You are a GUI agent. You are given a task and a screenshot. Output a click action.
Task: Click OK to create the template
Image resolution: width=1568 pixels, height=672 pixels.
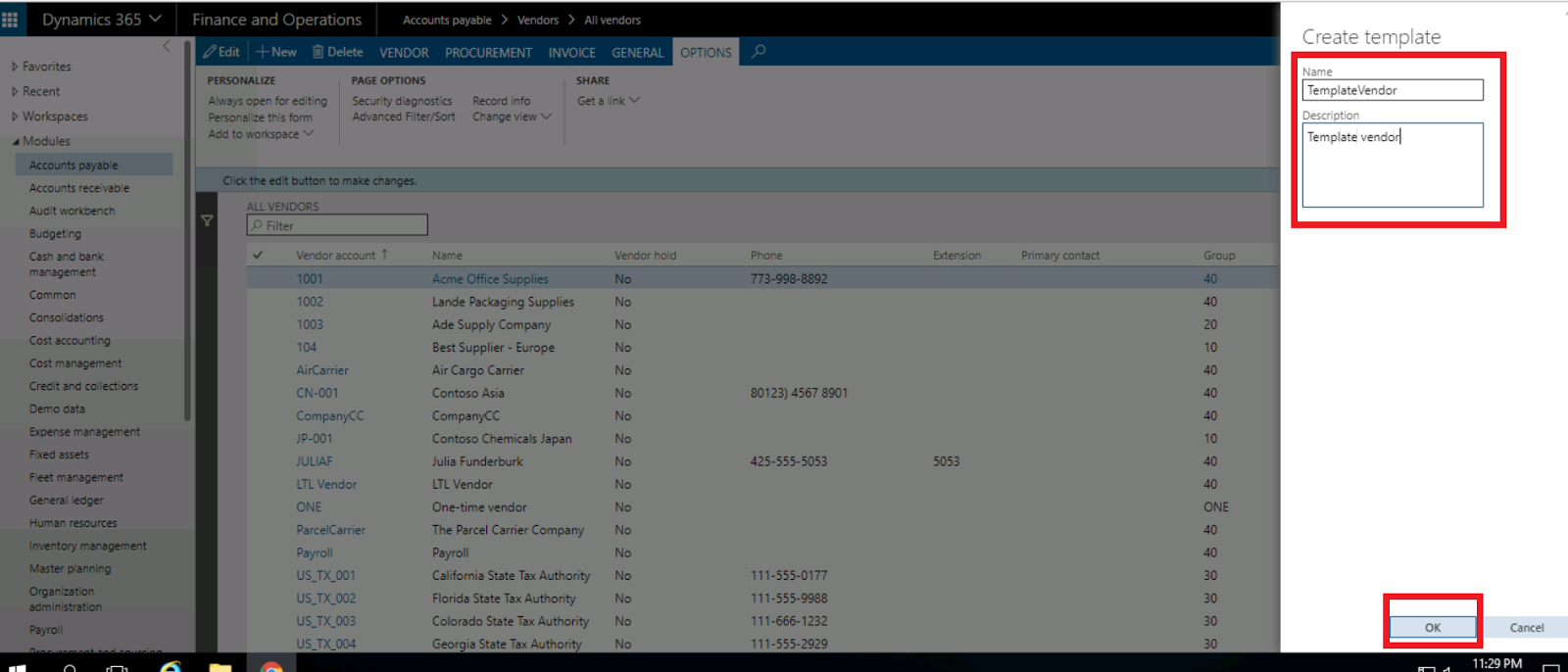click(1432, 627)
